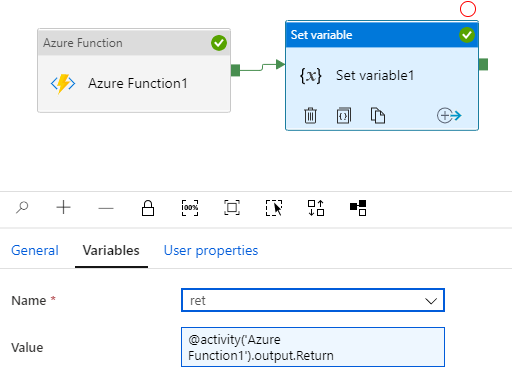Add output activity via plus-arrow icon
The height and width of the screenshot is (377, 512).
coord(449,116)
